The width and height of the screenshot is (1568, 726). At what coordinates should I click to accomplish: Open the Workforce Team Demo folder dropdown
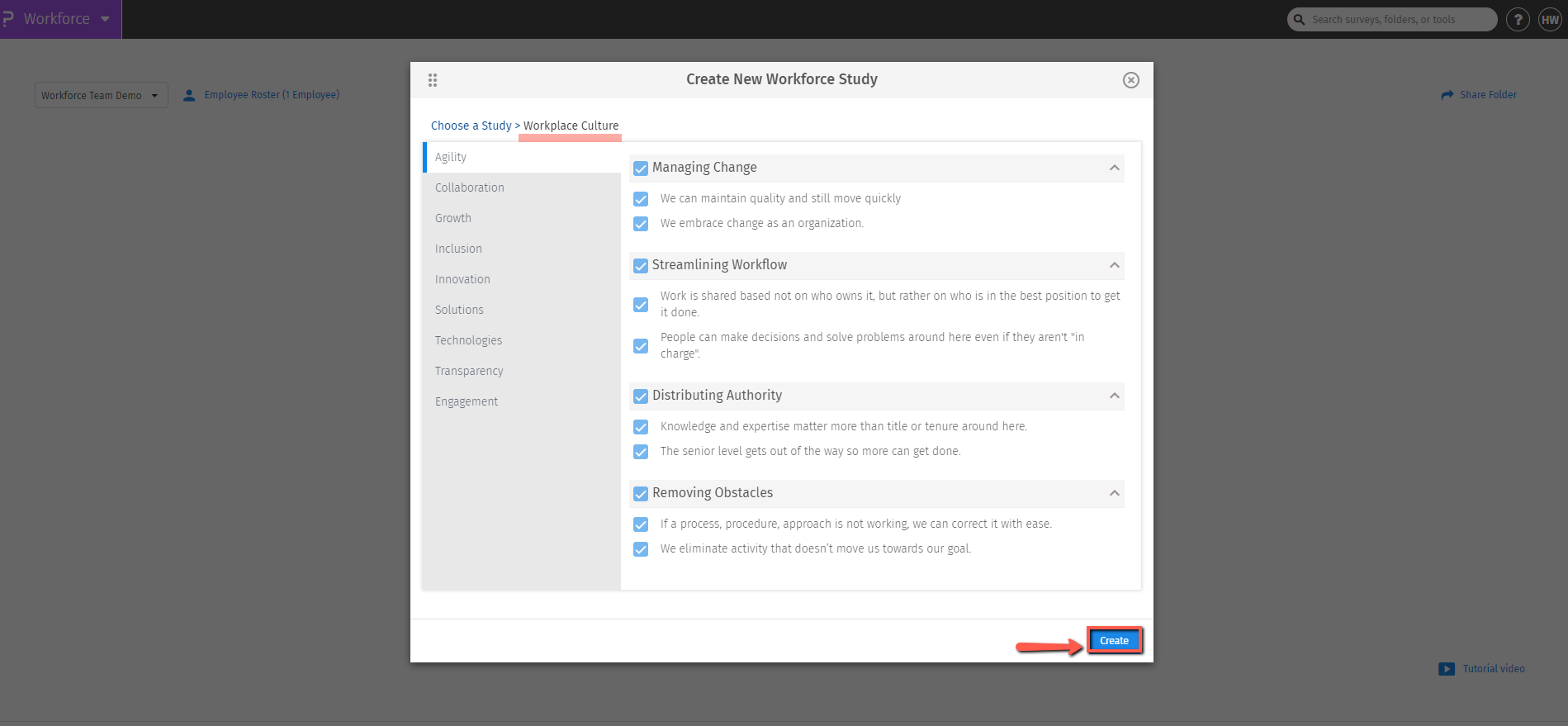coord(102,95)
